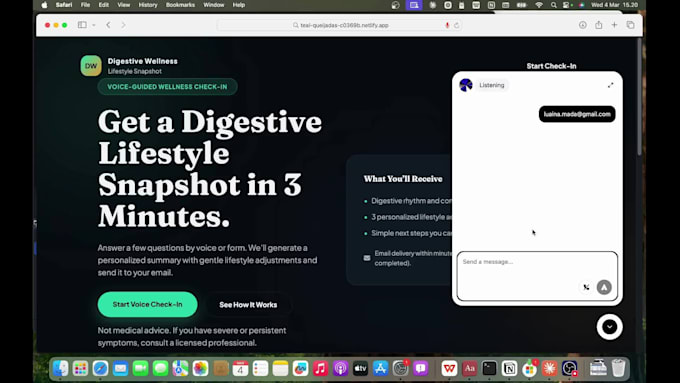This screenshot has width=680, height=383.
Task: Open a new tab with plus button
Action: tap(614, 25)
